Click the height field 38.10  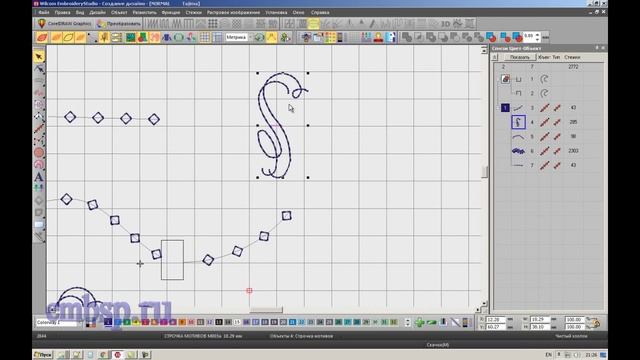pos(541,327)
